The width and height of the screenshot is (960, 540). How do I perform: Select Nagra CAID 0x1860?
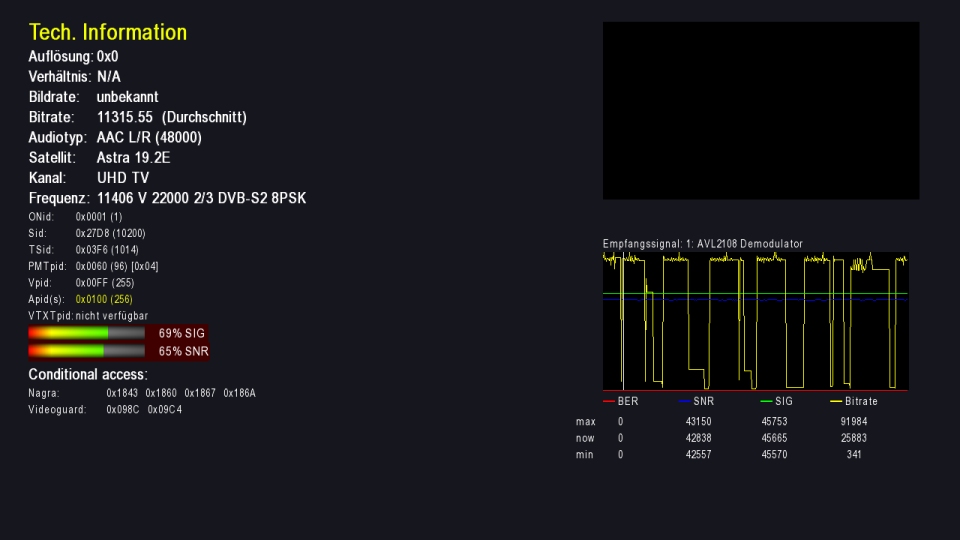click(161, 393)
